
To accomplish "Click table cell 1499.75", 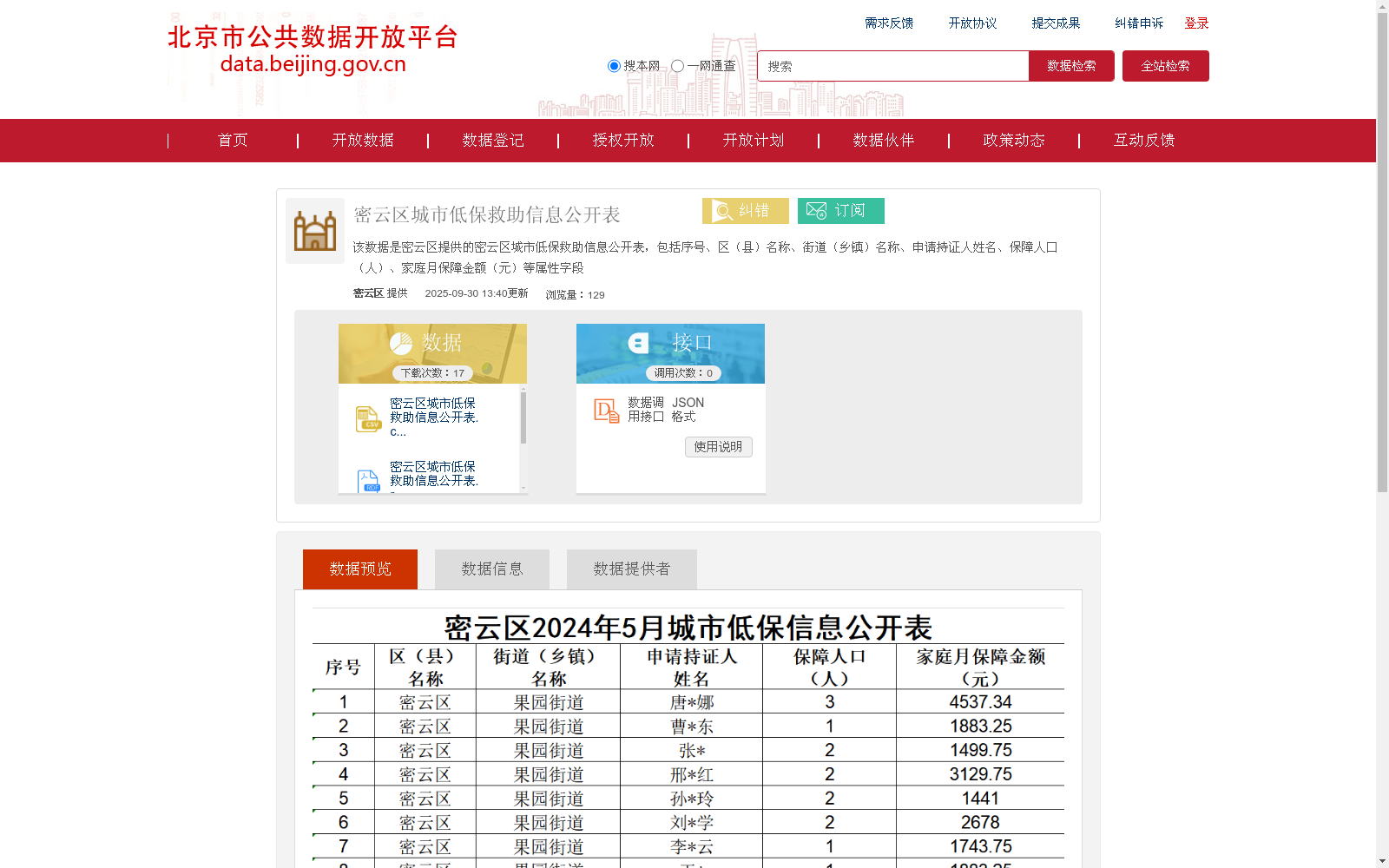I will pyautogui.click(x=980, y=751).
